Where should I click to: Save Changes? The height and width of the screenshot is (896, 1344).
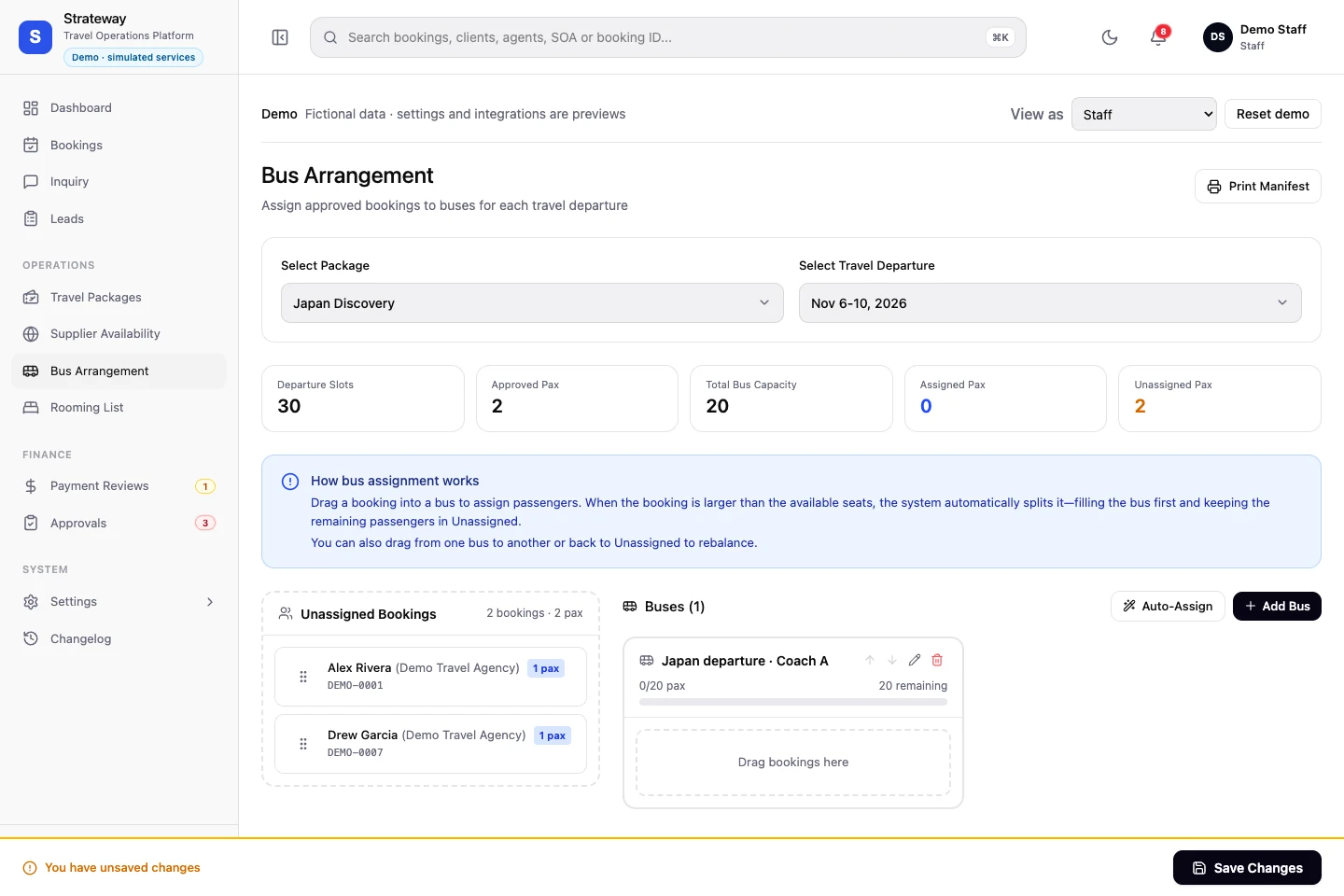1247,868
